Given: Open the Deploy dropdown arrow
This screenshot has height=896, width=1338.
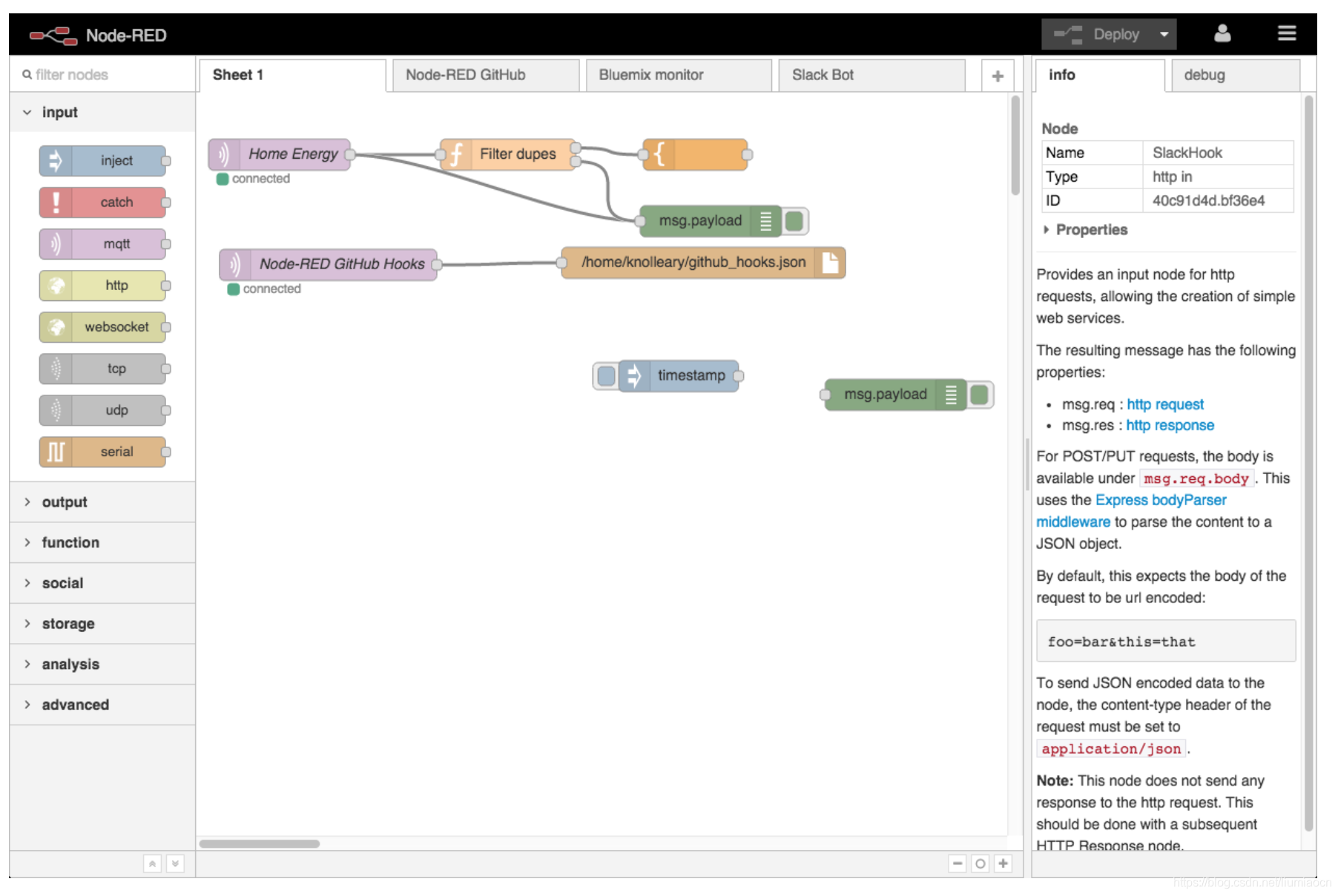Looking at the screenshot, I should [1164, 34].
